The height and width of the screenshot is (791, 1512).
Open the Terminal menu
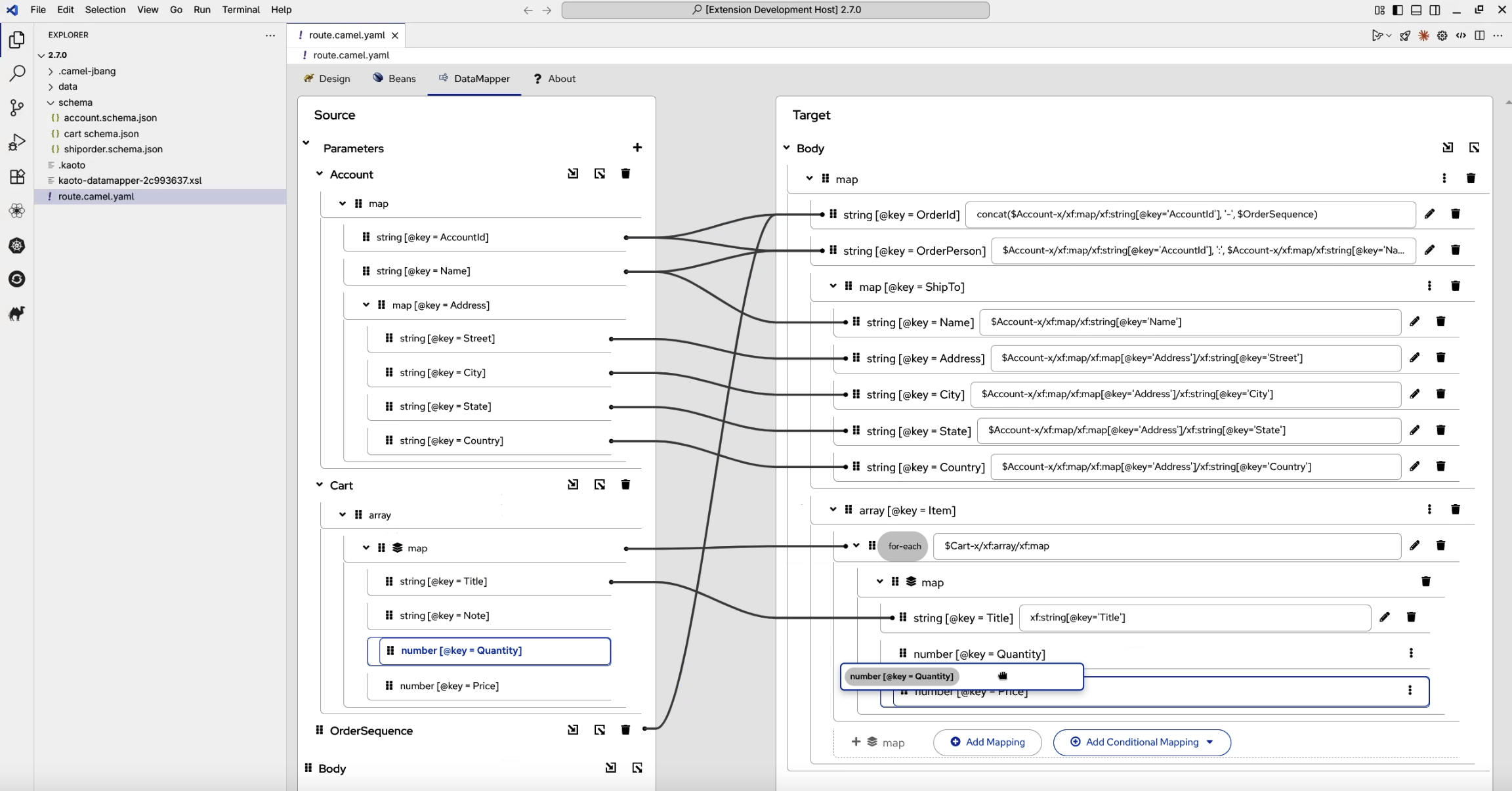(x=241, y=10)
